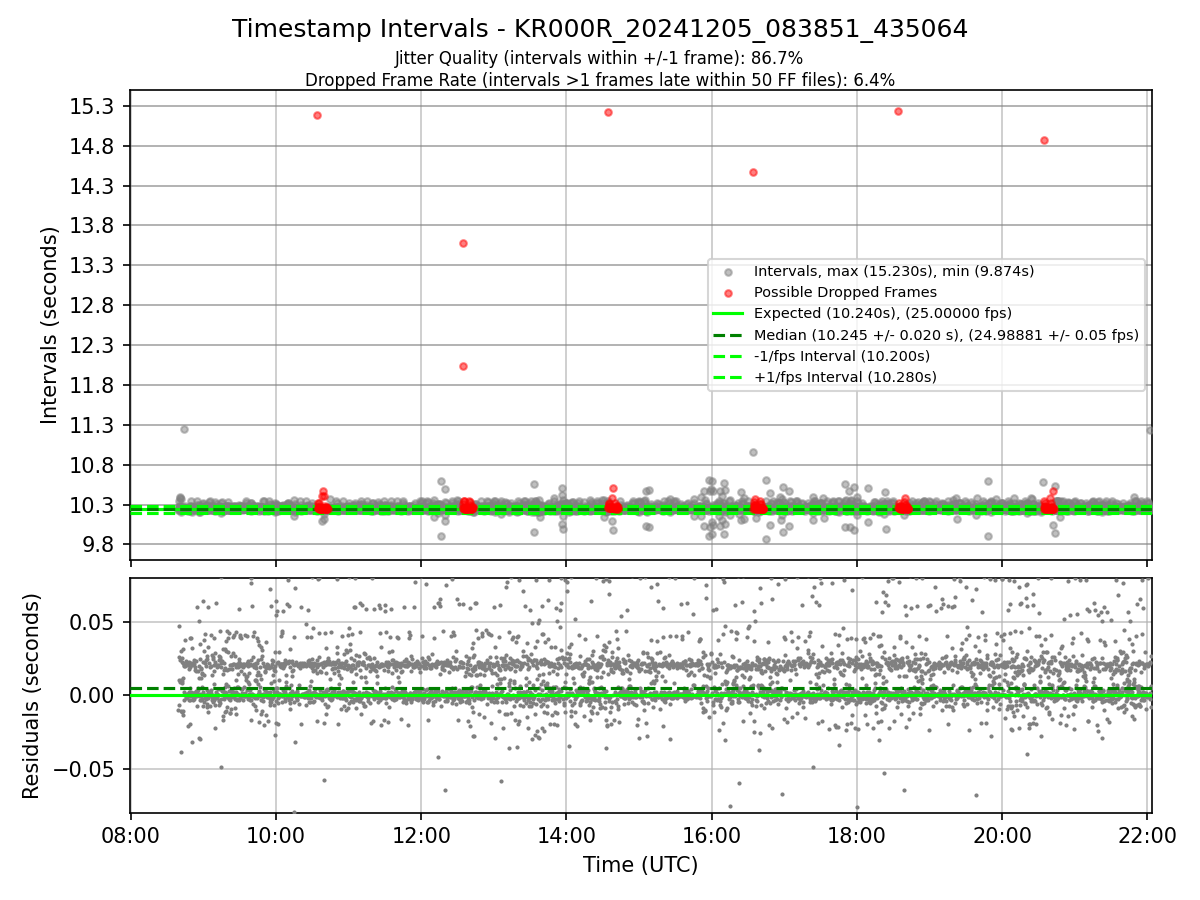Click red dropped-frame point near 14.5 seconds after 16:00
The image size is (1200, 900).
pyautogui.click(x=753, y=172)
